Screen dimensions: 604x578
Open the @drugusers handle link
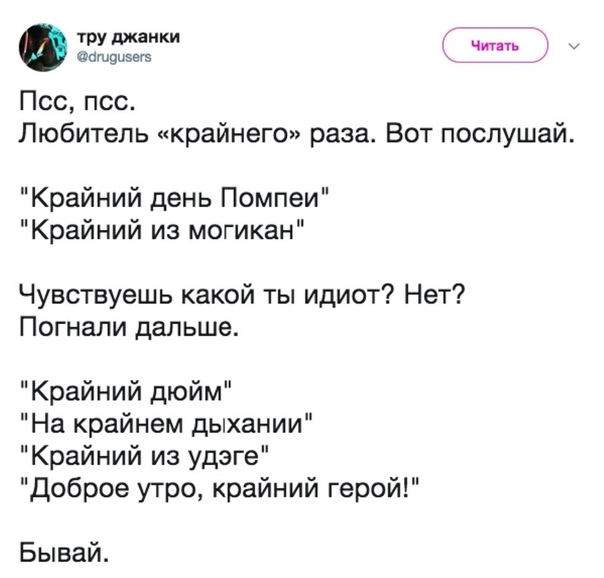click(114, 57)
